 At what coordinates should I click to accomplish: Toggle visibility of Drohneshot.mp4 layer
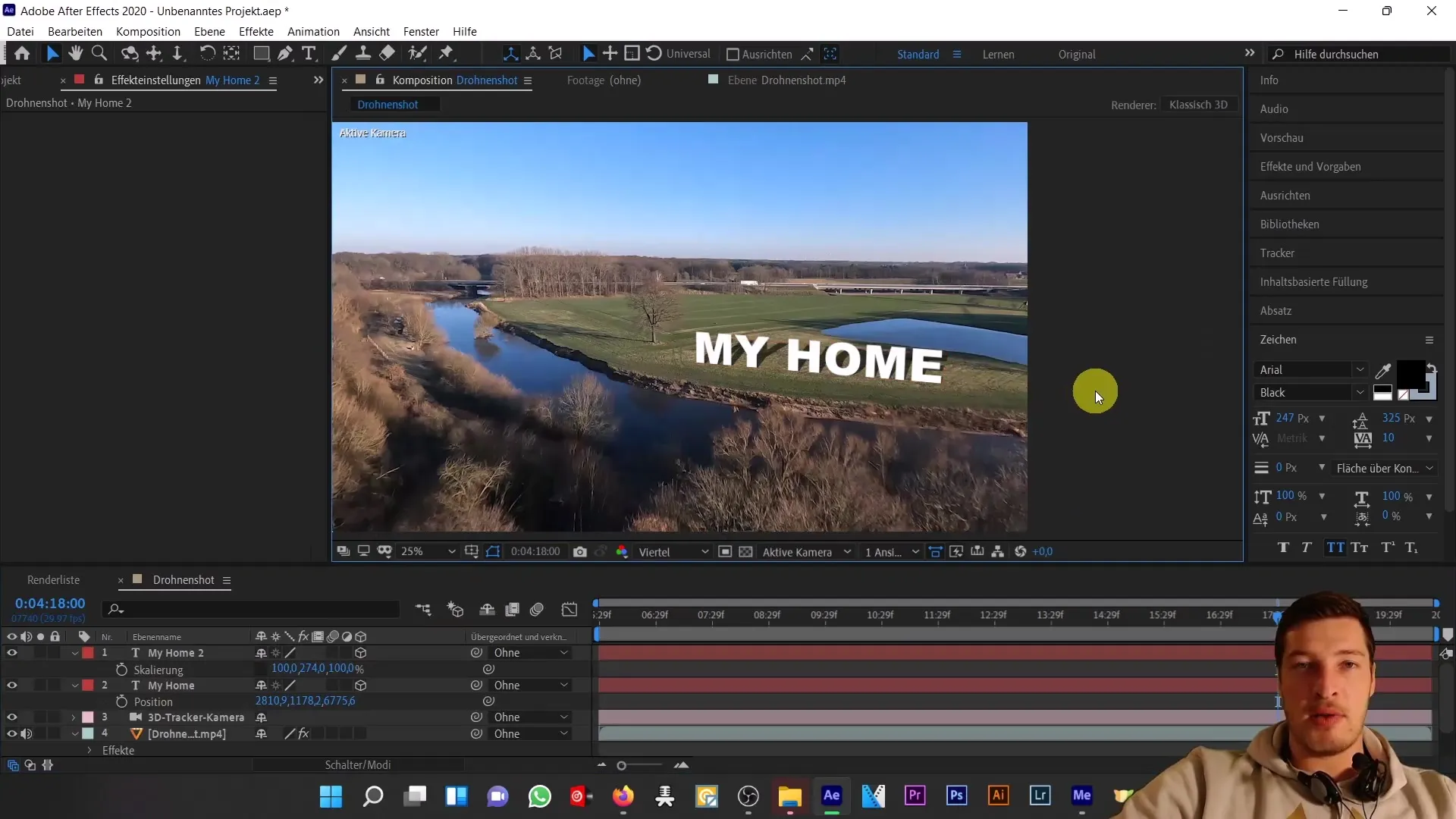coord(12,733)
